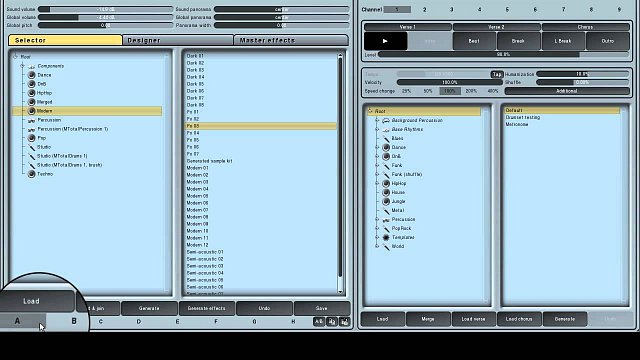Viewport: 640px width, 360px height.
Task: Click the Funk drumstick icon in rhythm tree
Action: click(386, 165)
